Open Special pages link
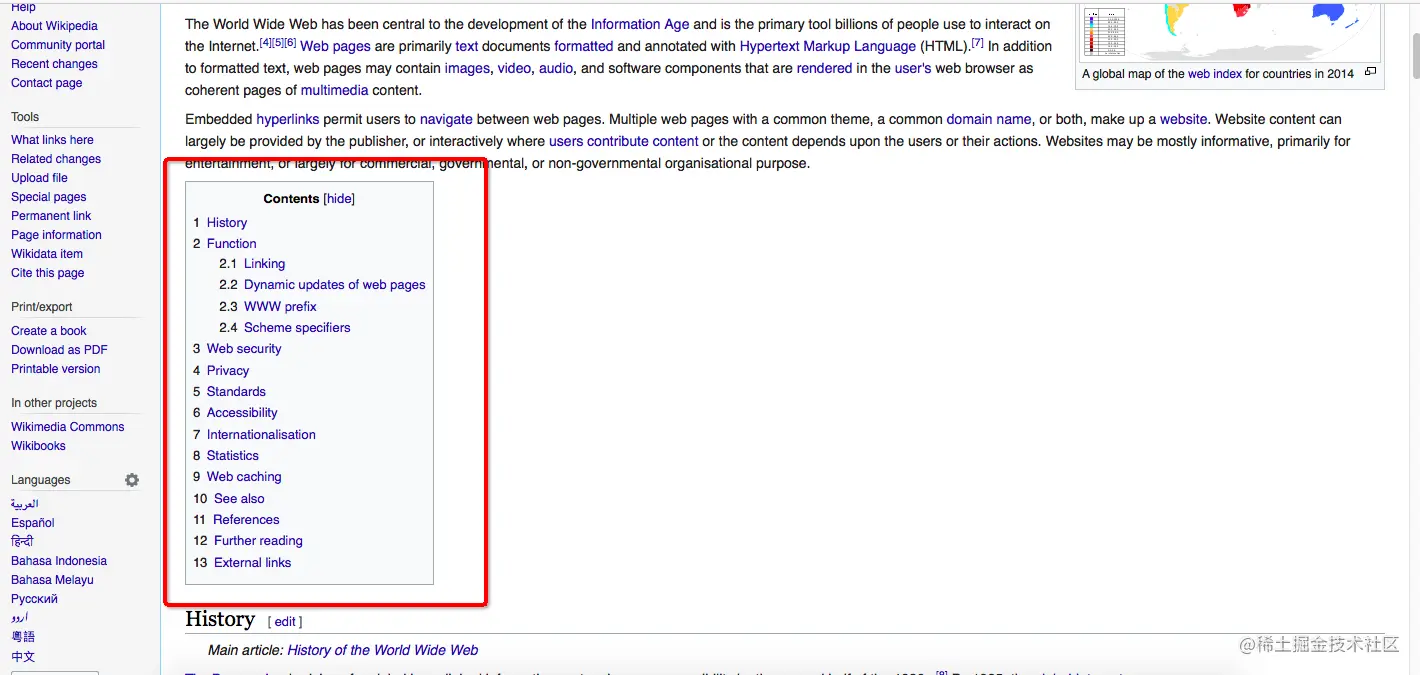Image resolution: width=1420 pixels, height=675 pixels. coord(49,197)
